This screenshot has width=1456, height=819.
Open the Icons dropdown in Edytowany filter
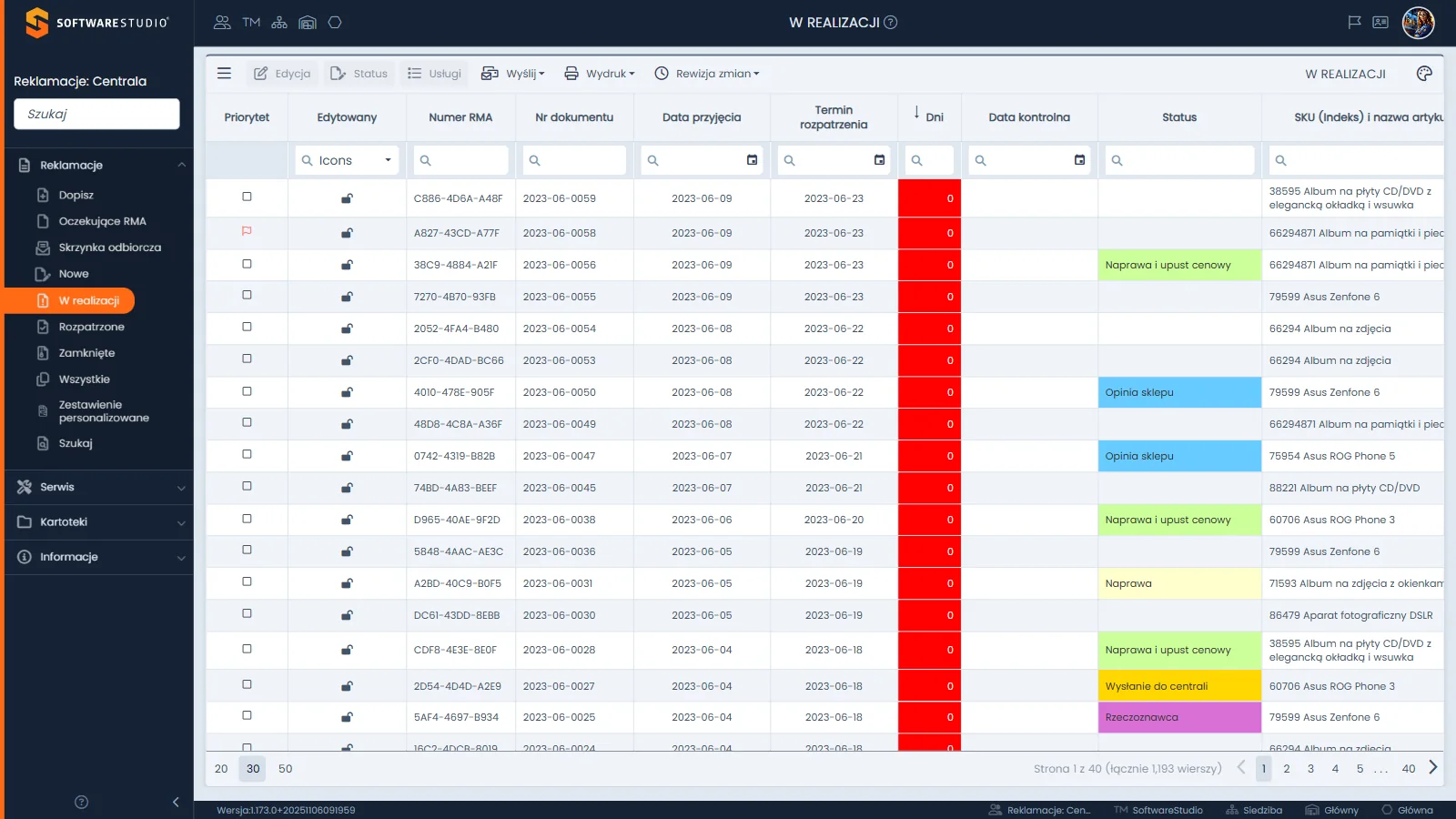click(347, 160)
